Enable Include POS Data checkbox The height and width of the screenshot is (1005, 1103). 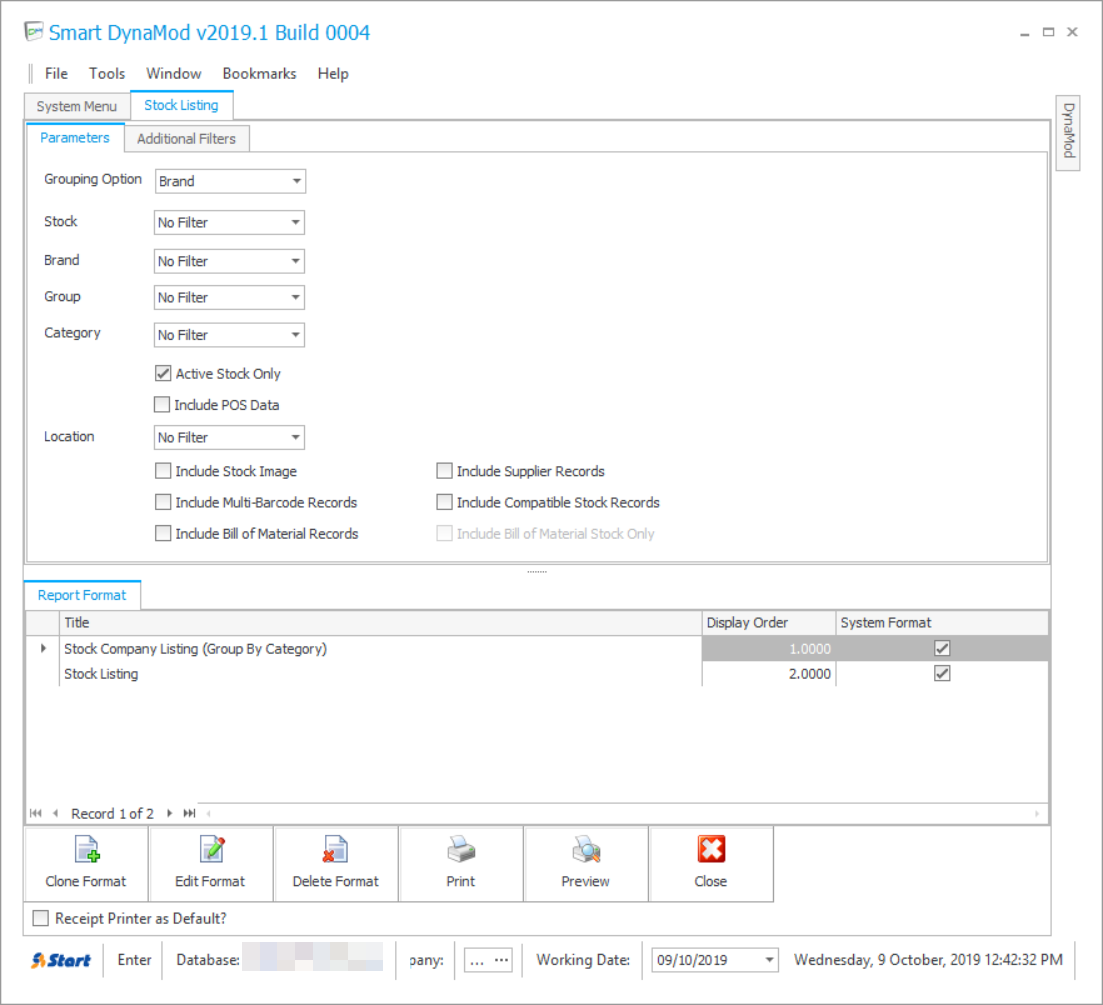tap(162, 404)
